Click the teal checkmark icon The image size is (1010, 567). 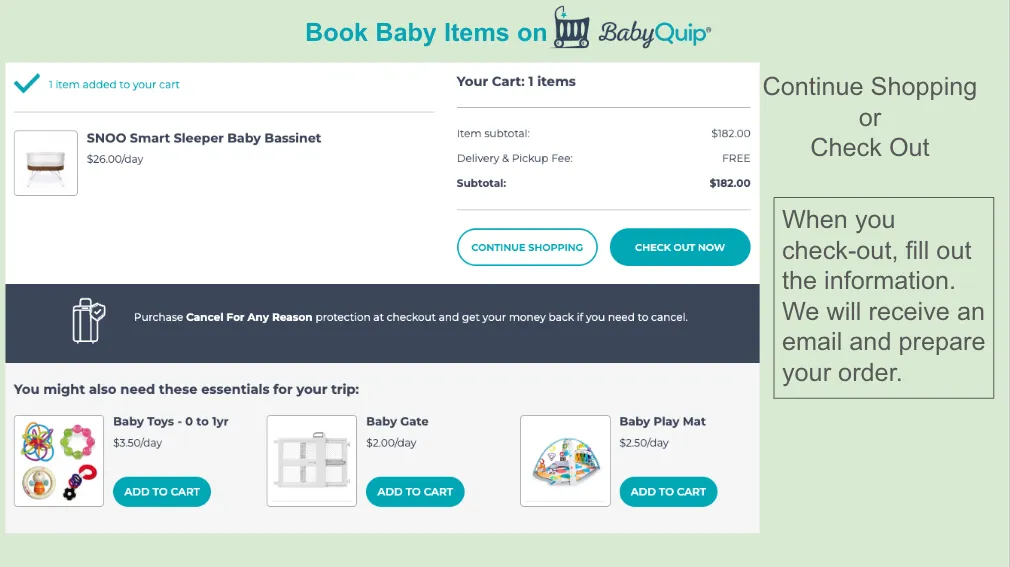[27, 83]
